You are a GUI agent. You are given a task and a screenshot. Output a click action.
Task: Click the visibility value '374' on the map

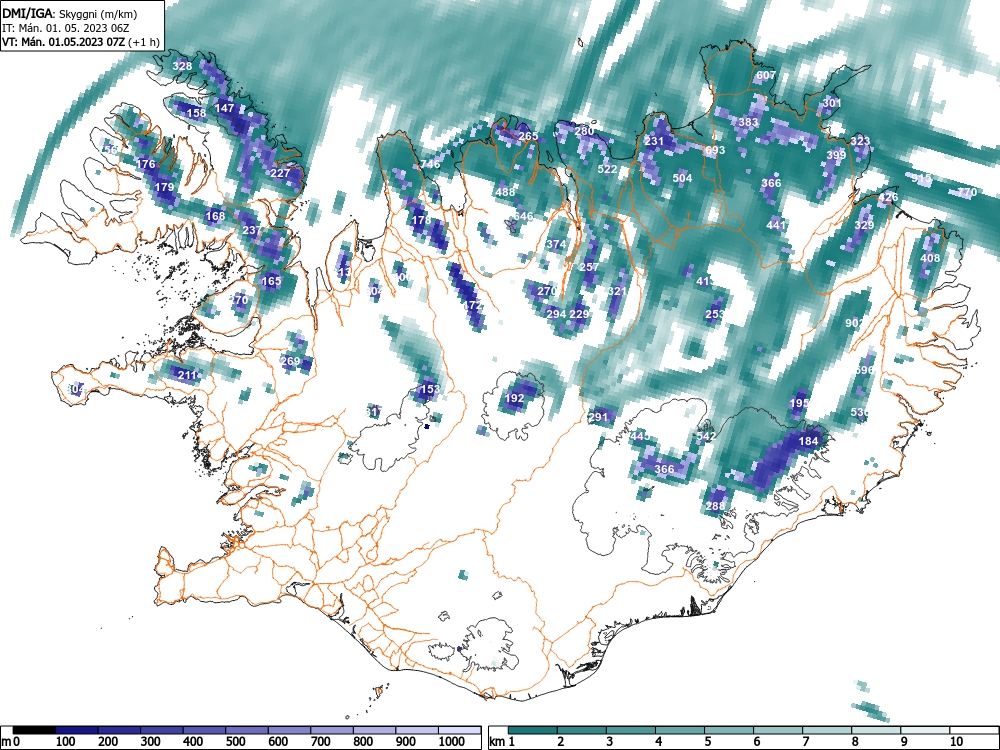[x=556, y=244]
